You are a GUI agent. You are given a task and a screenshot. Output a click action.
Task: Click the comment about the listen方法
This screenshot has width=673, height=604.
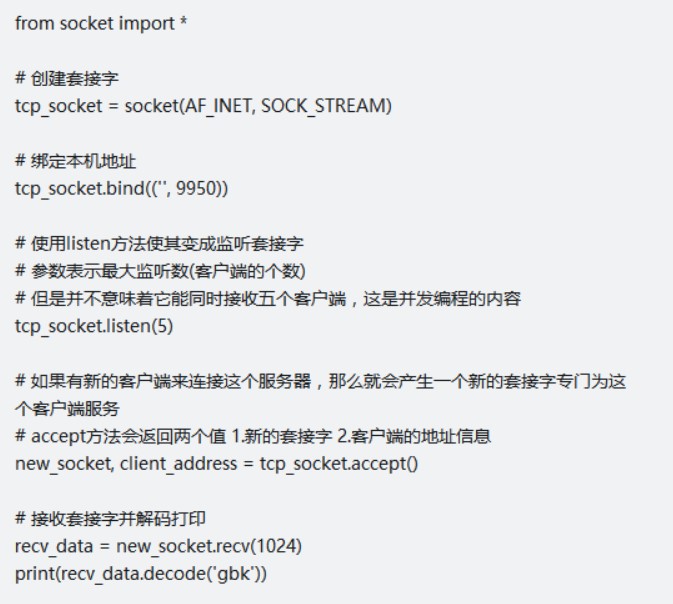click(160, 244)
